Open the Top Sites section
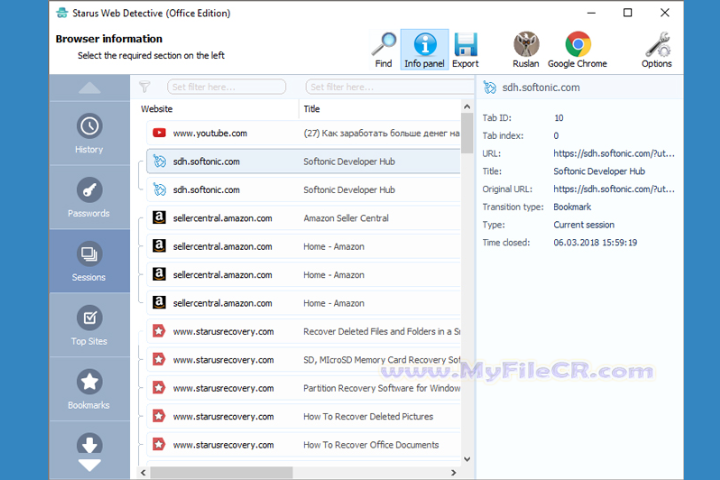Viewport: 720px width, 480px height. coord(89,325)
